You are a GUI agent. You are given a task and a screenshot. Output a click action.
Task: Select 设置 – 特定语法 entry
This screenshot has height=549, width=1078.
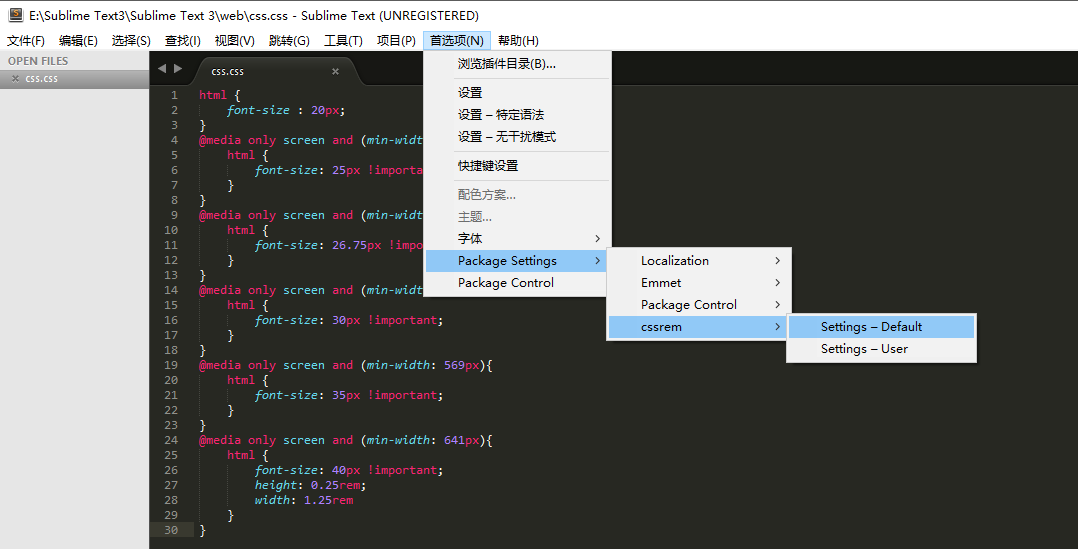pyautogui.click(x=518, y=115)
